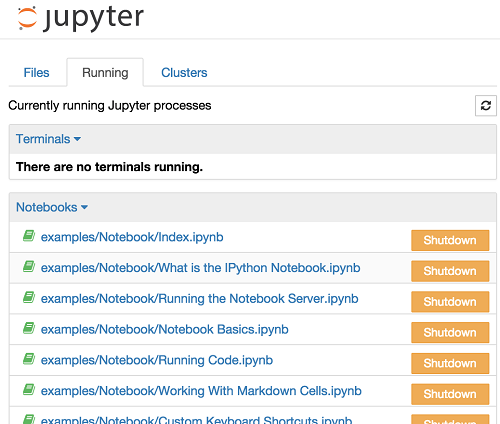The height and width of the screenshot is (424, 500).
Task: Collapse the Notebooks section
Action: (52, 207)
